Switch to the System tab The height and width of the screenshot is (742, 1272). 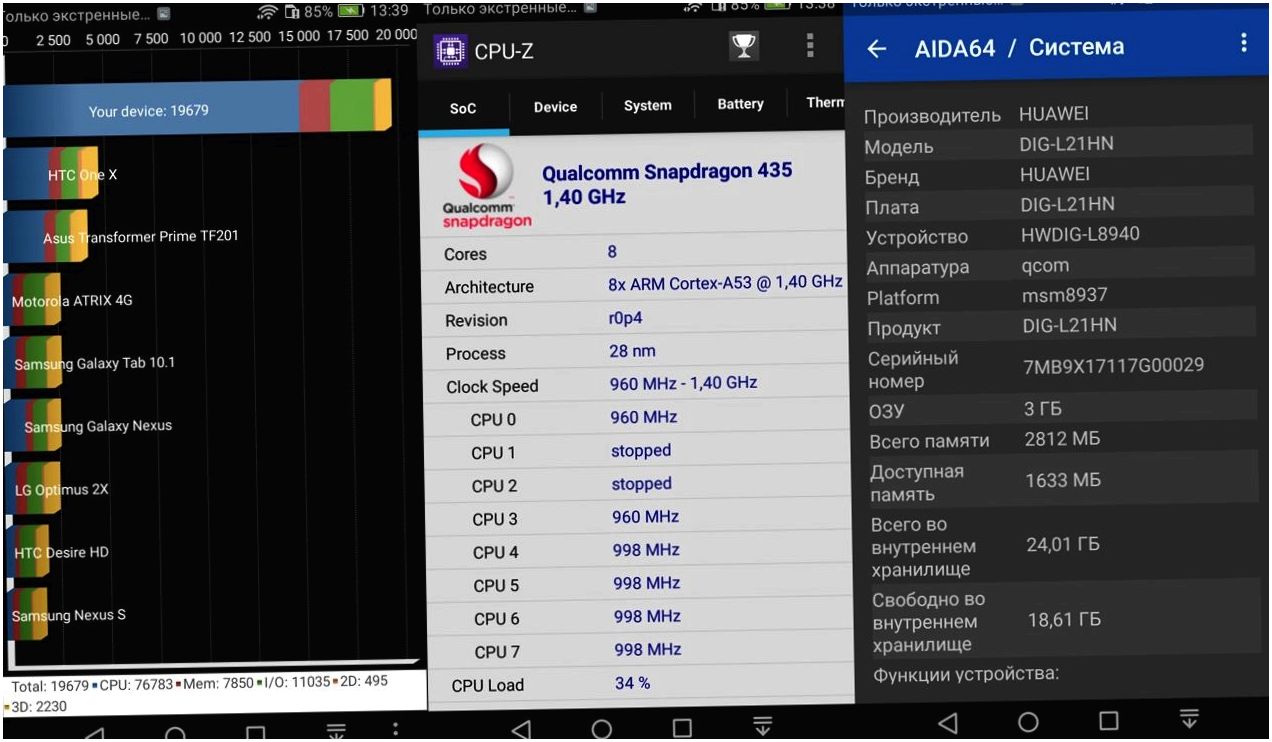point(648,106)
